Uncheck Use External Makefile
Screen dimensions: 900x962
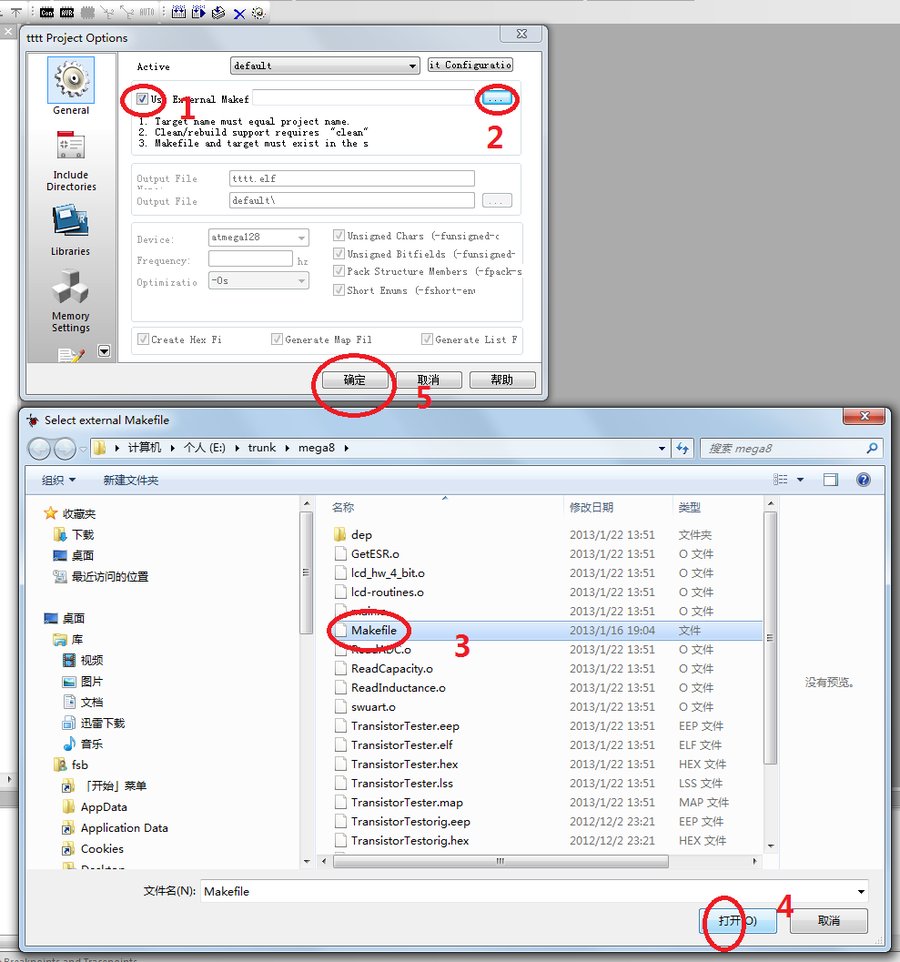pyautogui.click(x=143, y=99)
